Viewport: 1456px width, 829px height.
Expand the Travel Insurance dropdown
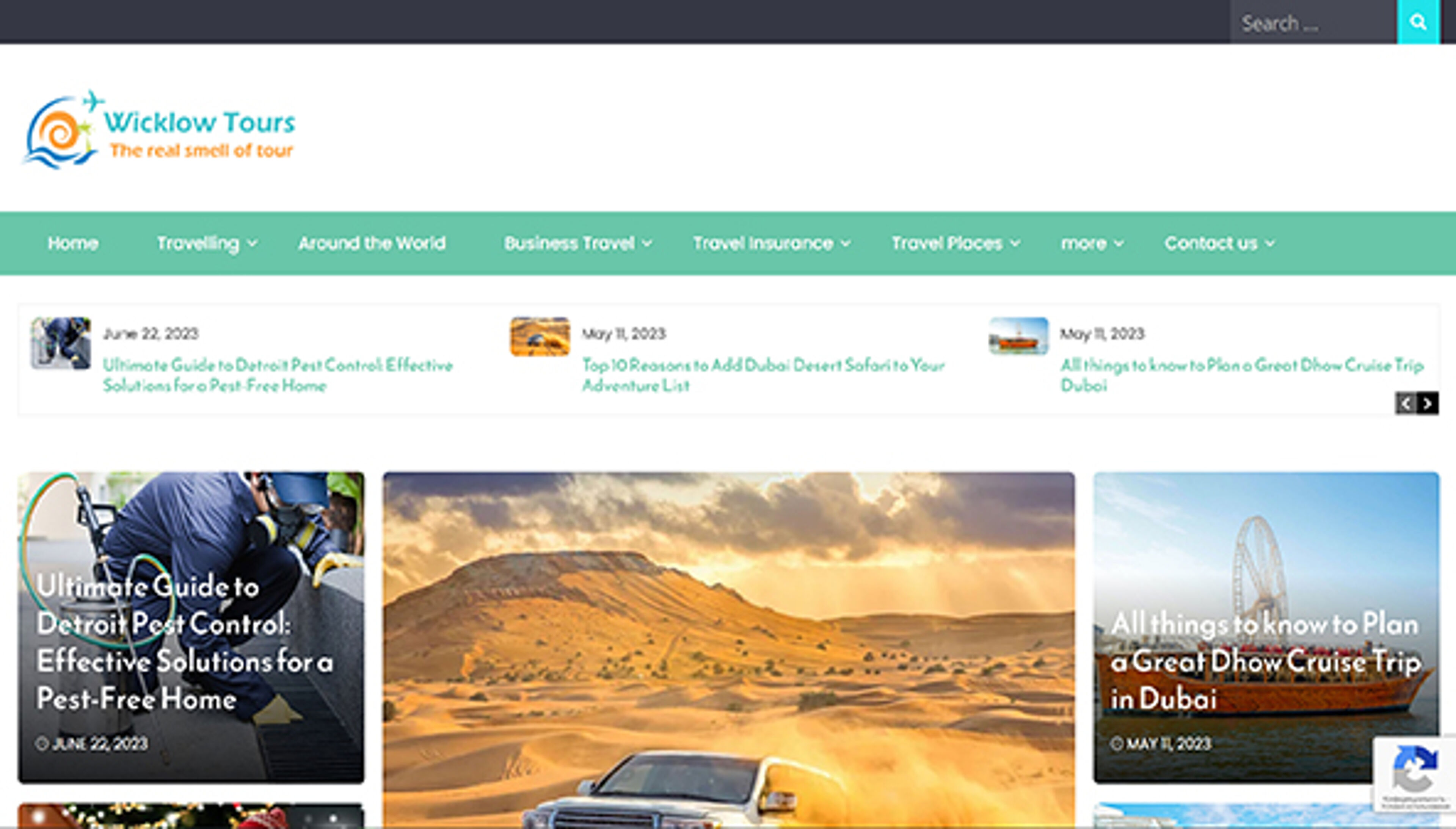(x=763, y=243)
